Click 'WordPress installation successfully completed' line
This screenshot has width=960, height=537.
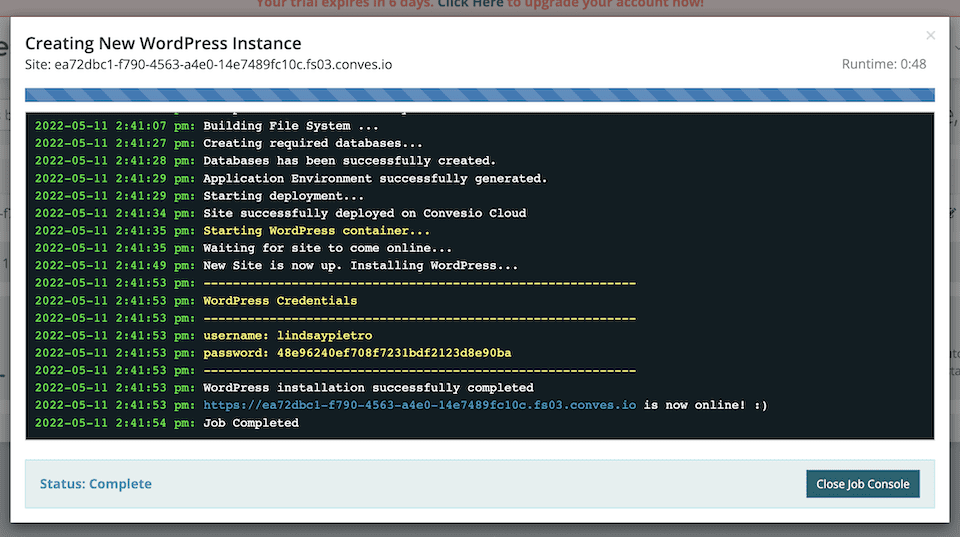[x=367, y=388]
